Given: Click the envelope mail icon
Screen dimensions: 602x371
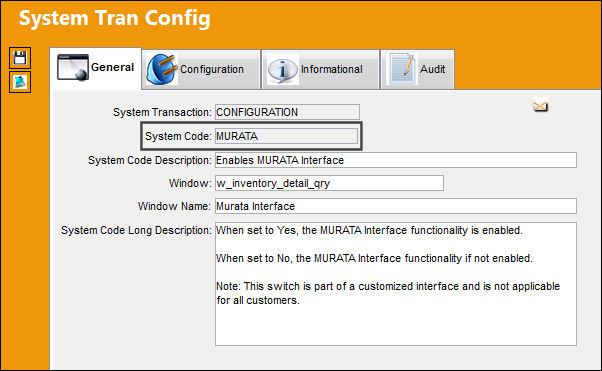Looking at the screenshot, I should [x=540, y=106].
